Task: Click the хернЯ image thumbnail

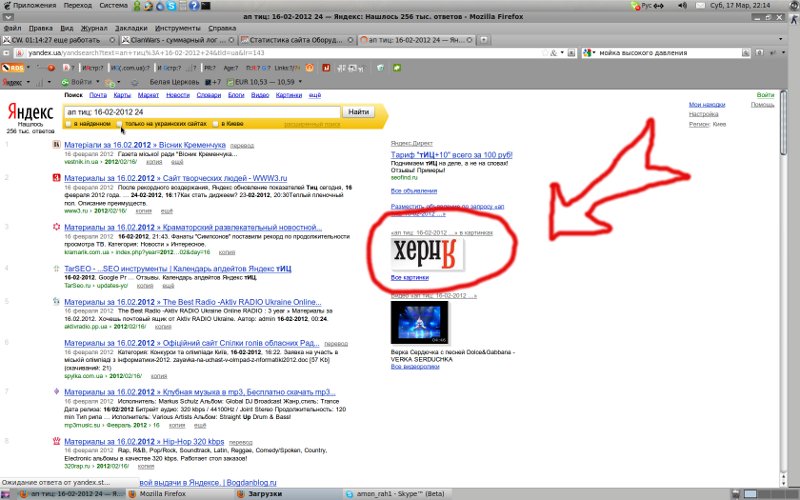Action: click(427, 254)
